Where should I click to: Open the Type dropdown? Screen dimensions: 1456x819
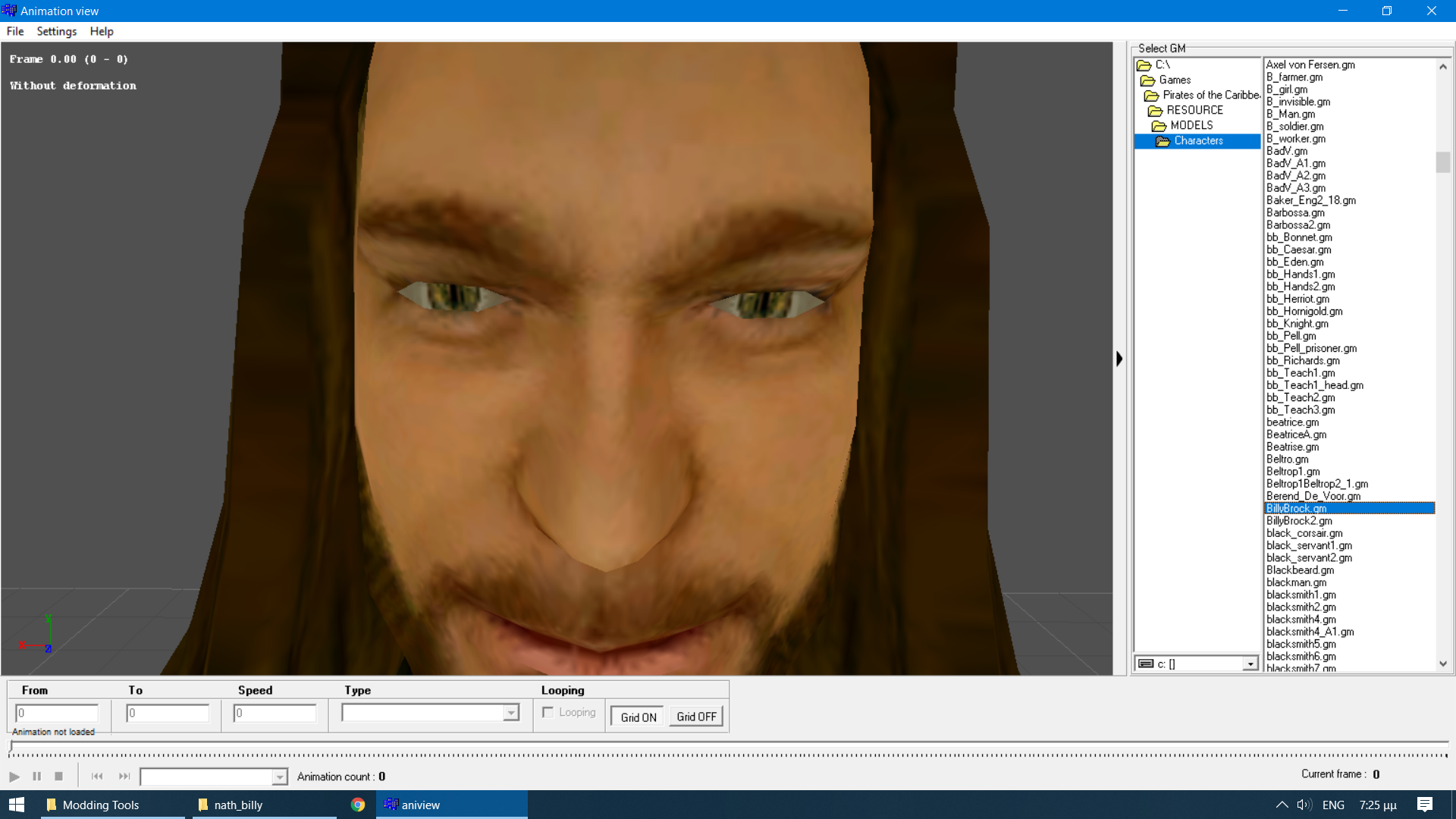tap(511, 713)
